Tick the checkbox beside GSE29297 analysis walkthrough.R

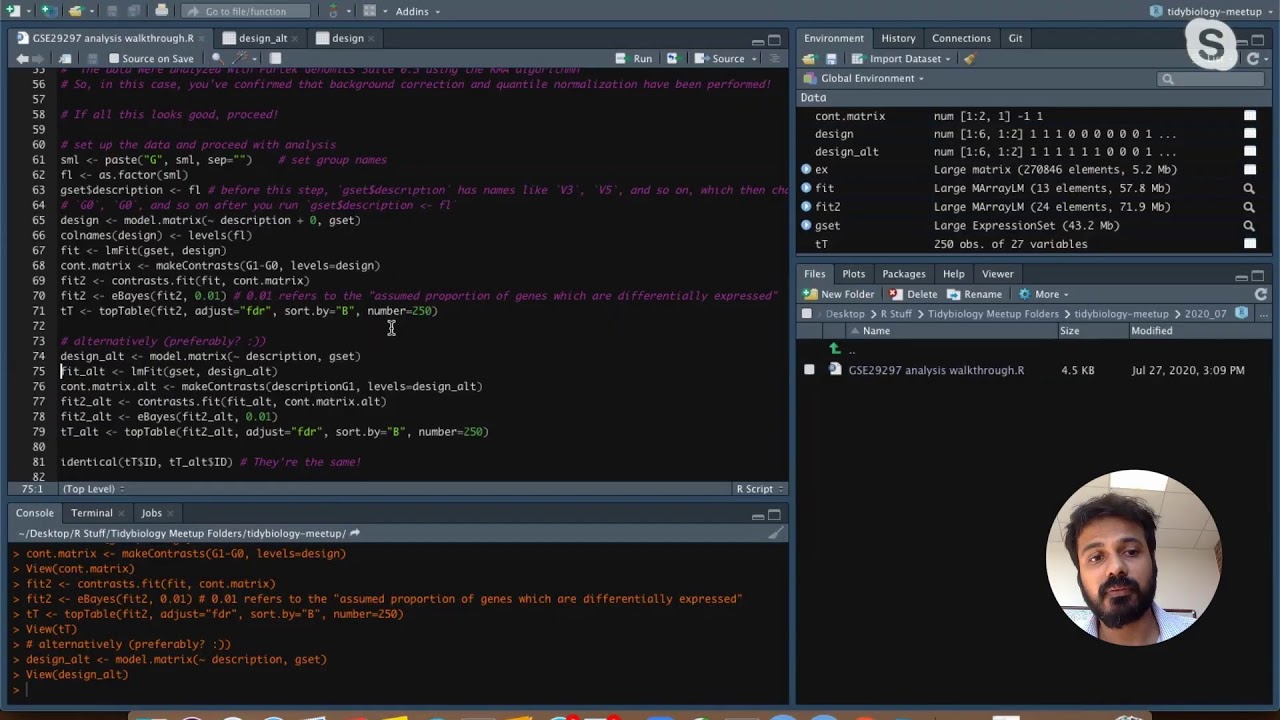(809, 370)
